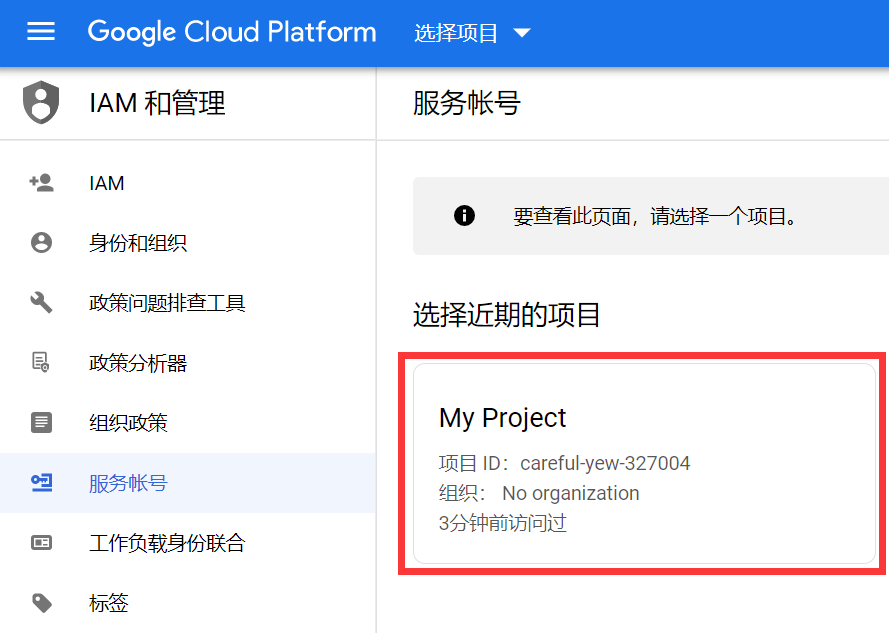This screenshot has height=633, width=889.
Task: Open the 选择项目 project selector
Action: tap(457, 33)
